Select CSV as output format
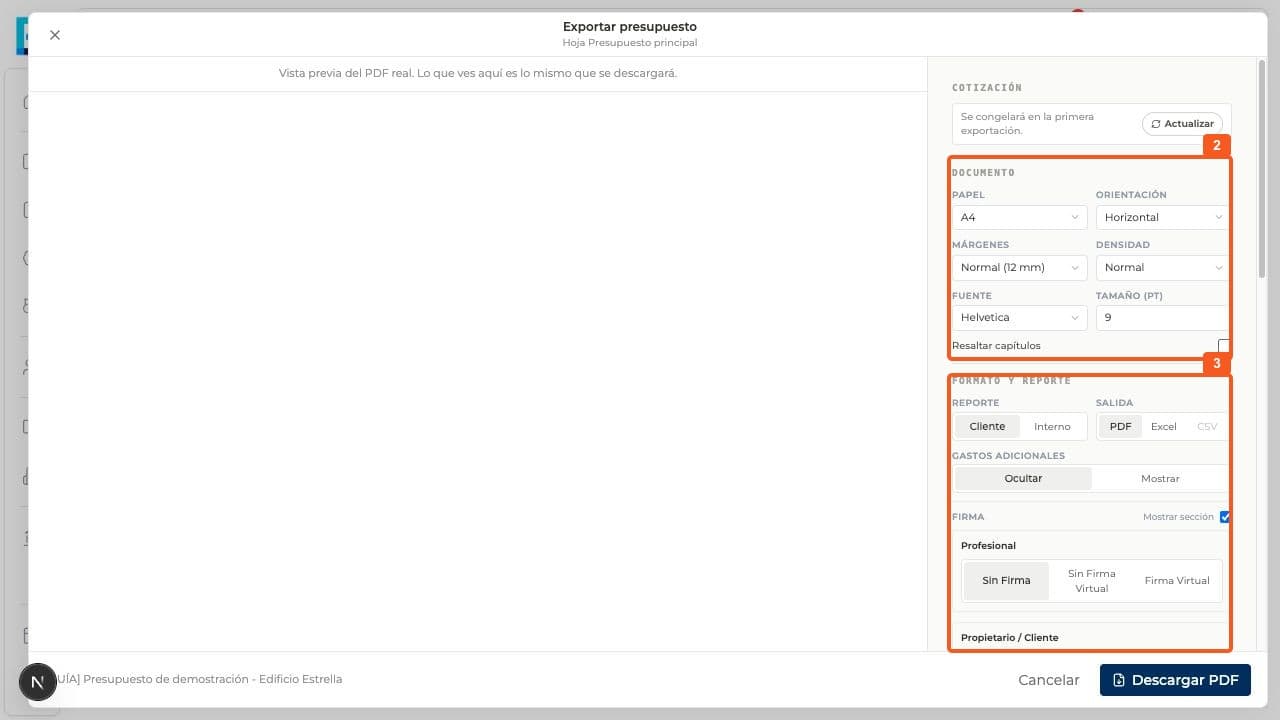The height and width of the screenshot is (720, 1280). [1207, 426]
